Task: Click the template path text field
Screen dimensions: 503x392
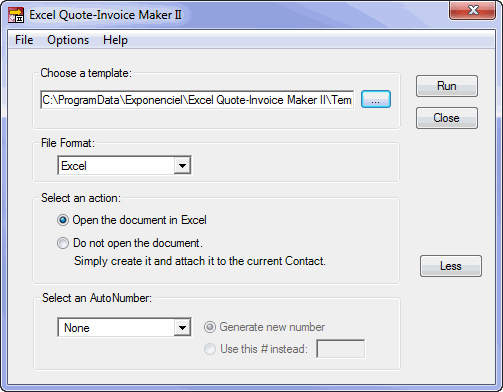Action: (197, 100)
